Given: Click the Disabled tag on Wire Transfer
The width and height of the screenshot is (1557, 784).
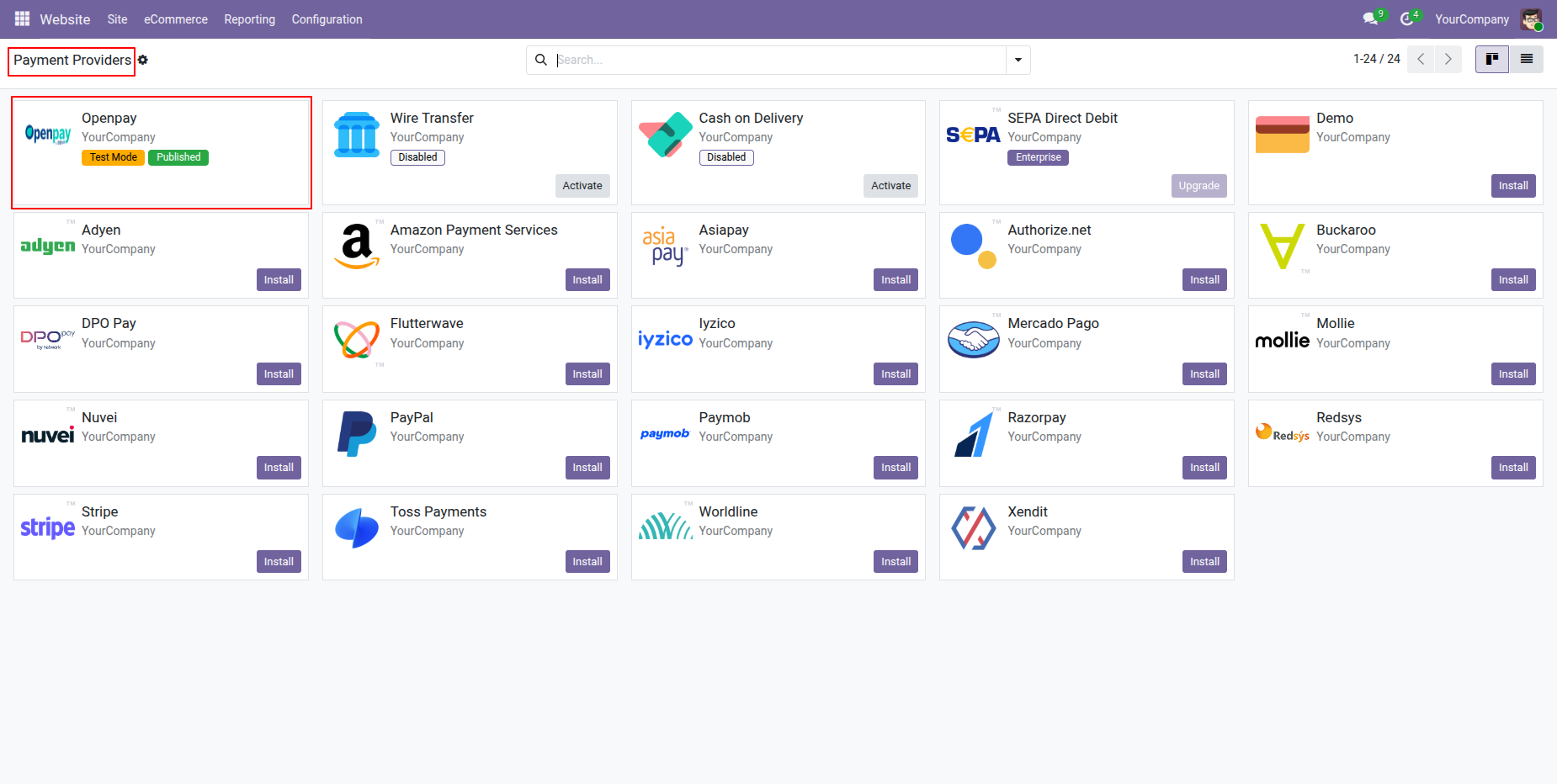Looking at the screenshot, I should [x=417, y=157].
